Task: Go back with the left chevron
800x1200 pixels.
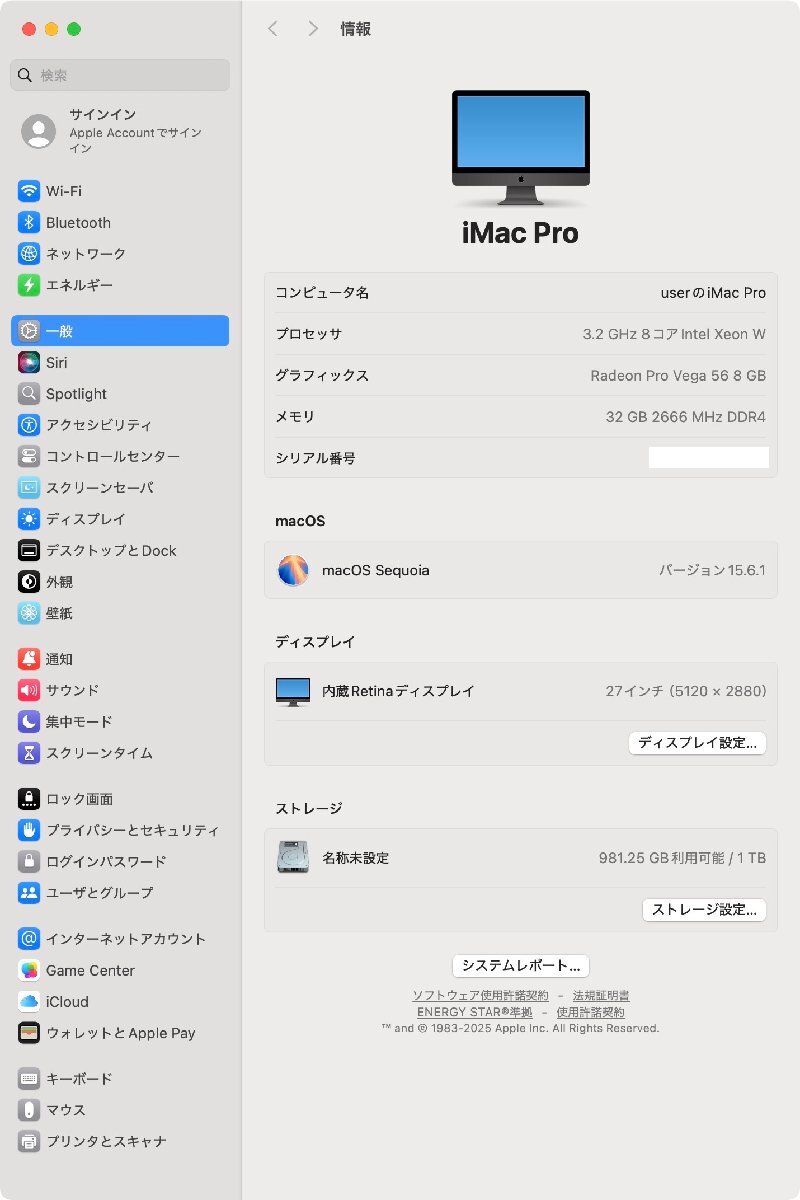Action: coord(272,29)
